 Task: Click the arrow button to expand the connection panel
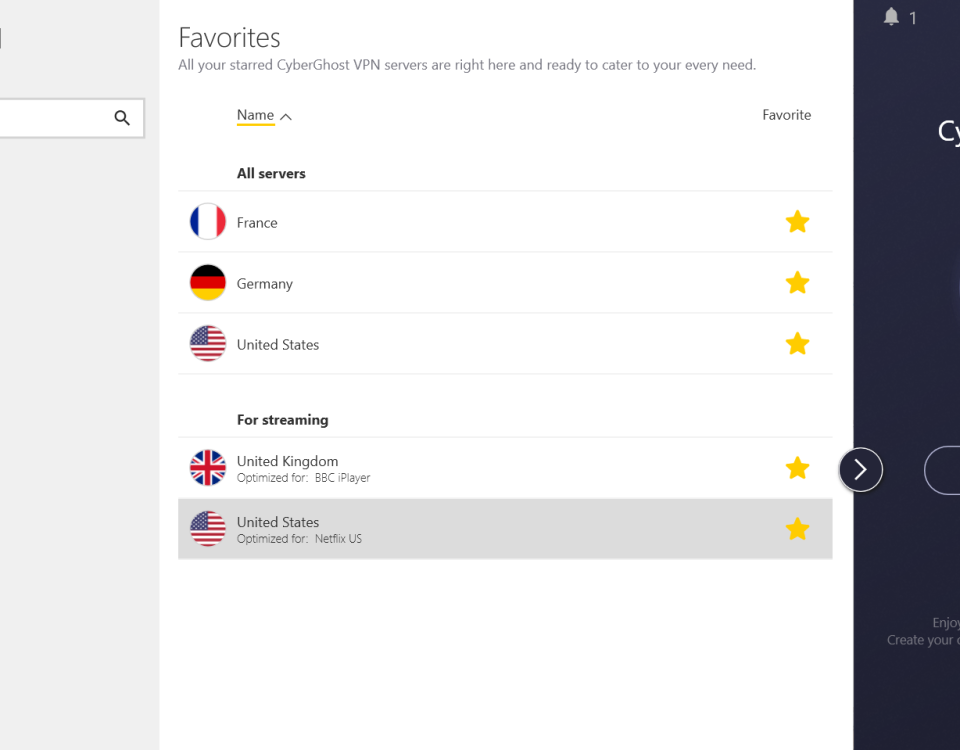pos(861,469)
